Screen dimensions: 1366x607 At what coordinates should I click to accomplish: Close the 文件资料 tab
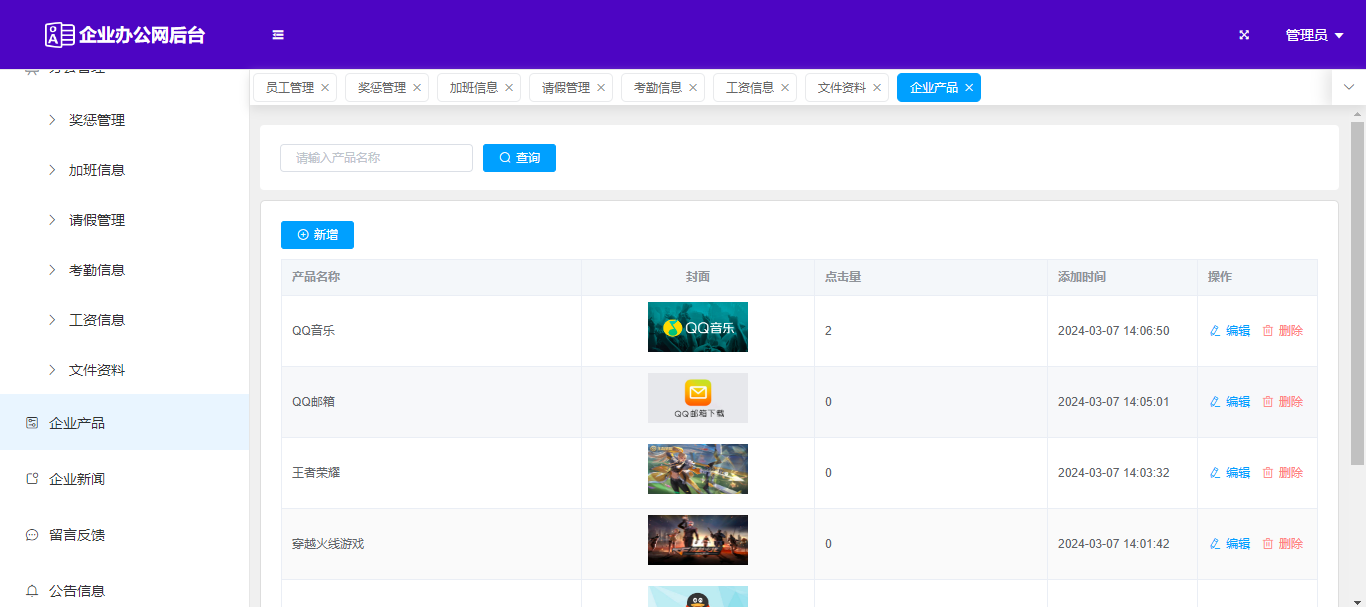pos(877,88)
